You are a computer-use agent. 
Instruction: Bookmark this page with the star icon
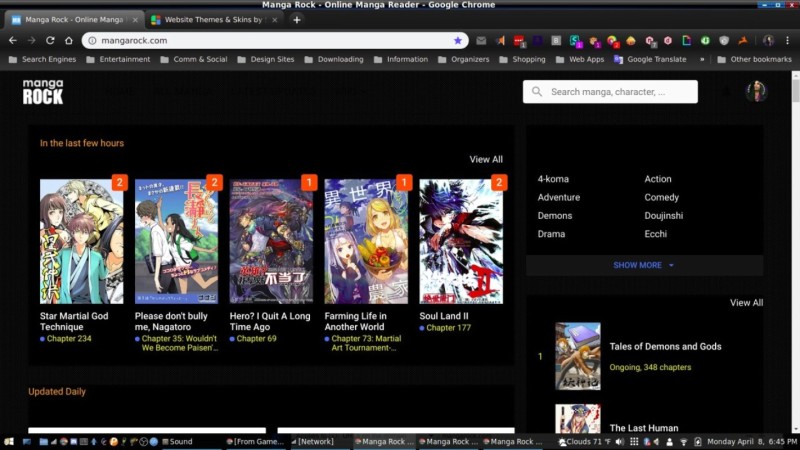[x=458, y=40]
